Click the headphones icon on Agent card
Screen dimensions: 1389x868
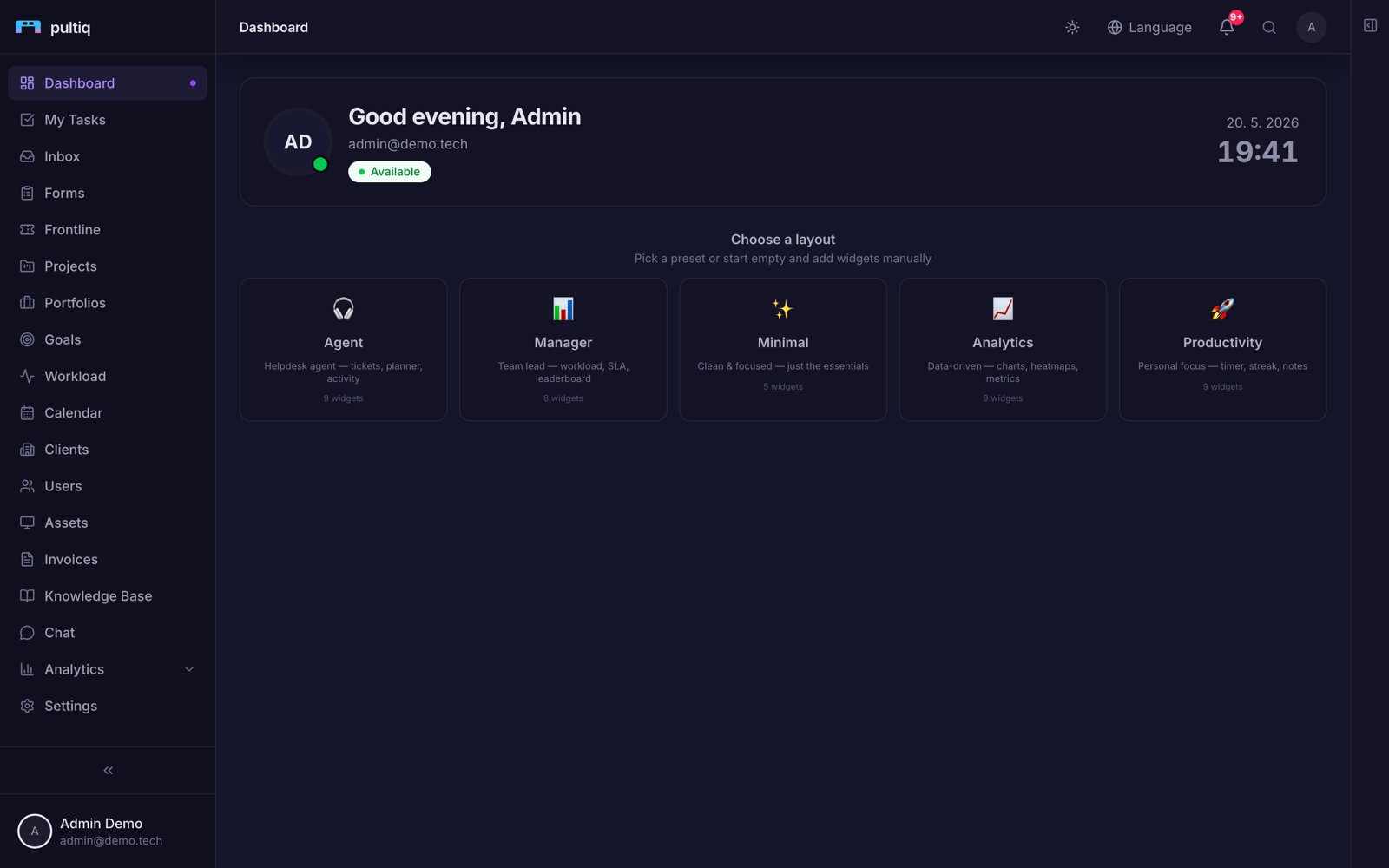[344, 309]
